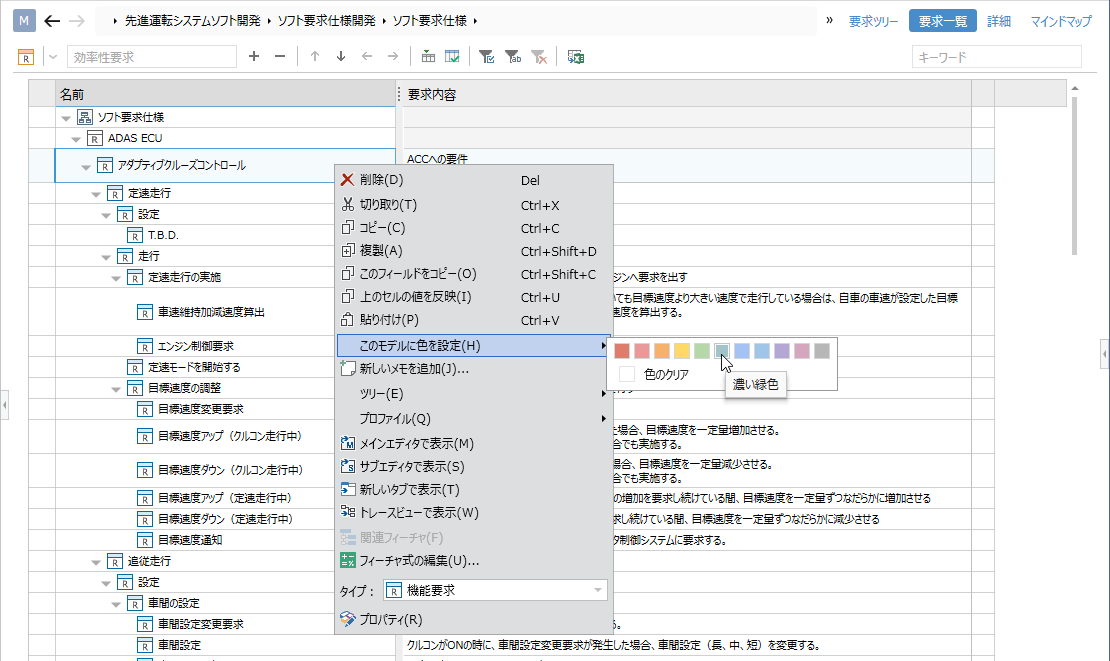The height and width of the screenshot is (661, 1110).
Task: Choose 切り取り(T) from context menu
Action: (x=474, y=205)
